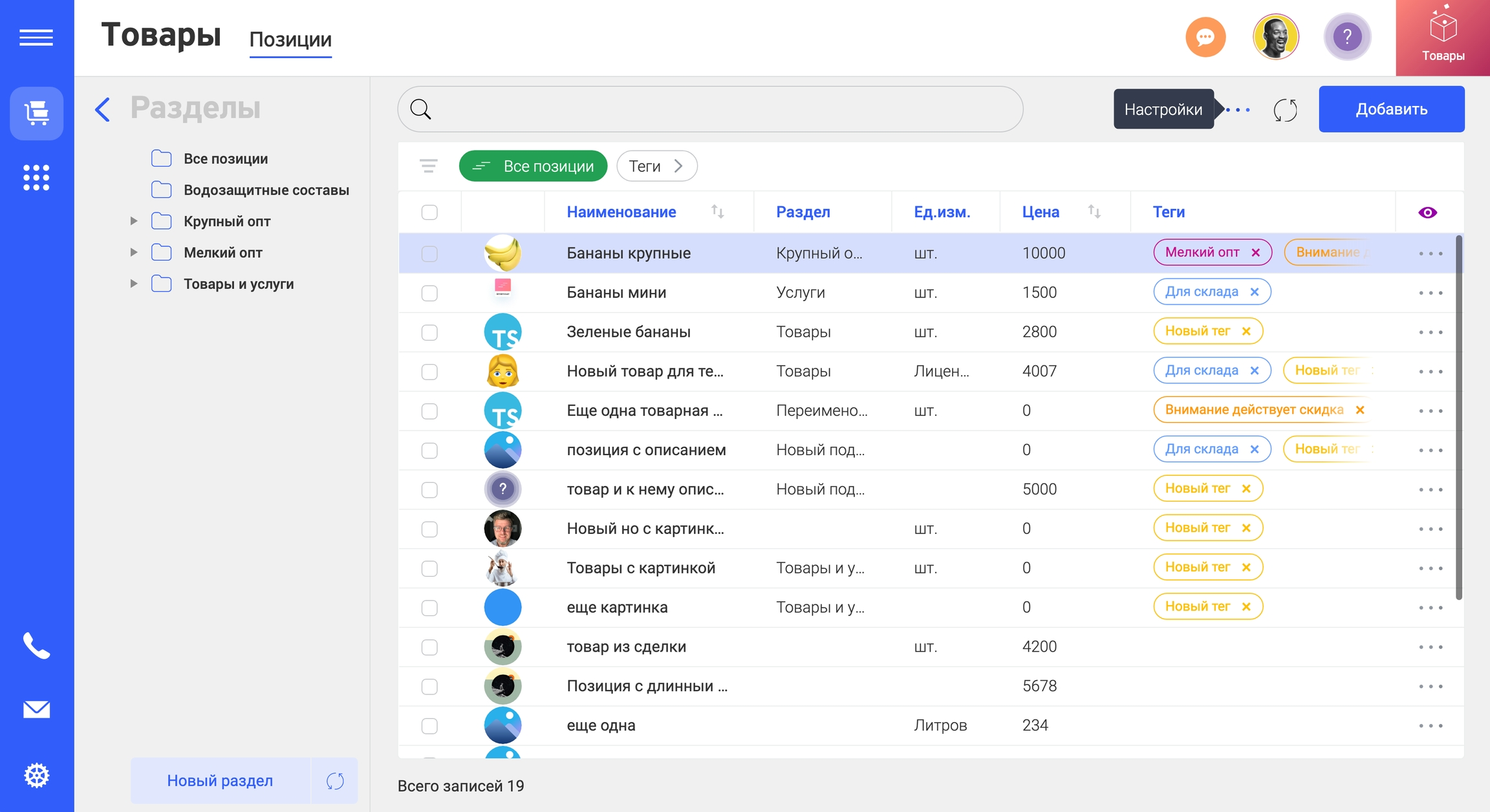Click the Новый раздел button
Image resolution: width=1490 pixels, height=812 pixels.
point(219,780)
